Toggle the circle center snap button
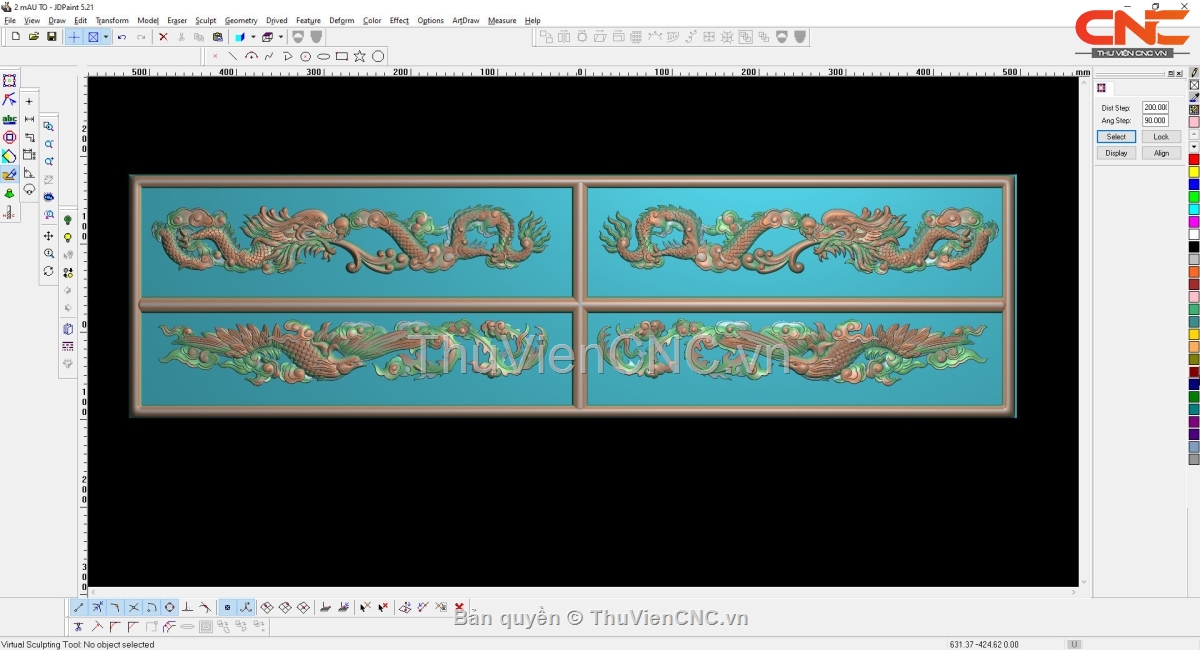This screenshot has width=1200, height=650. pos(169,607)
